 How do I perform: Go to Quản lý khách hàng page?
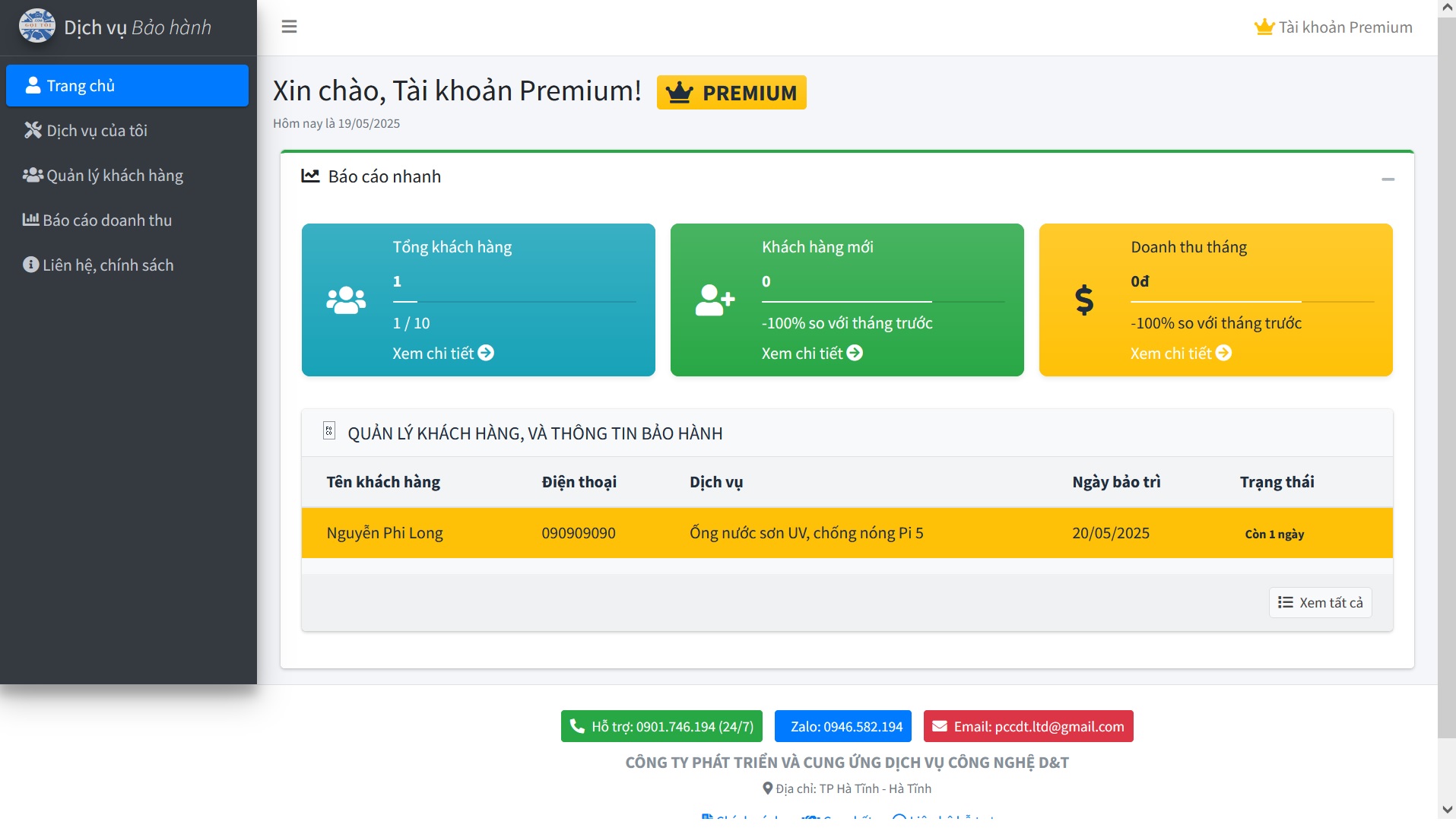coord(114,176)
